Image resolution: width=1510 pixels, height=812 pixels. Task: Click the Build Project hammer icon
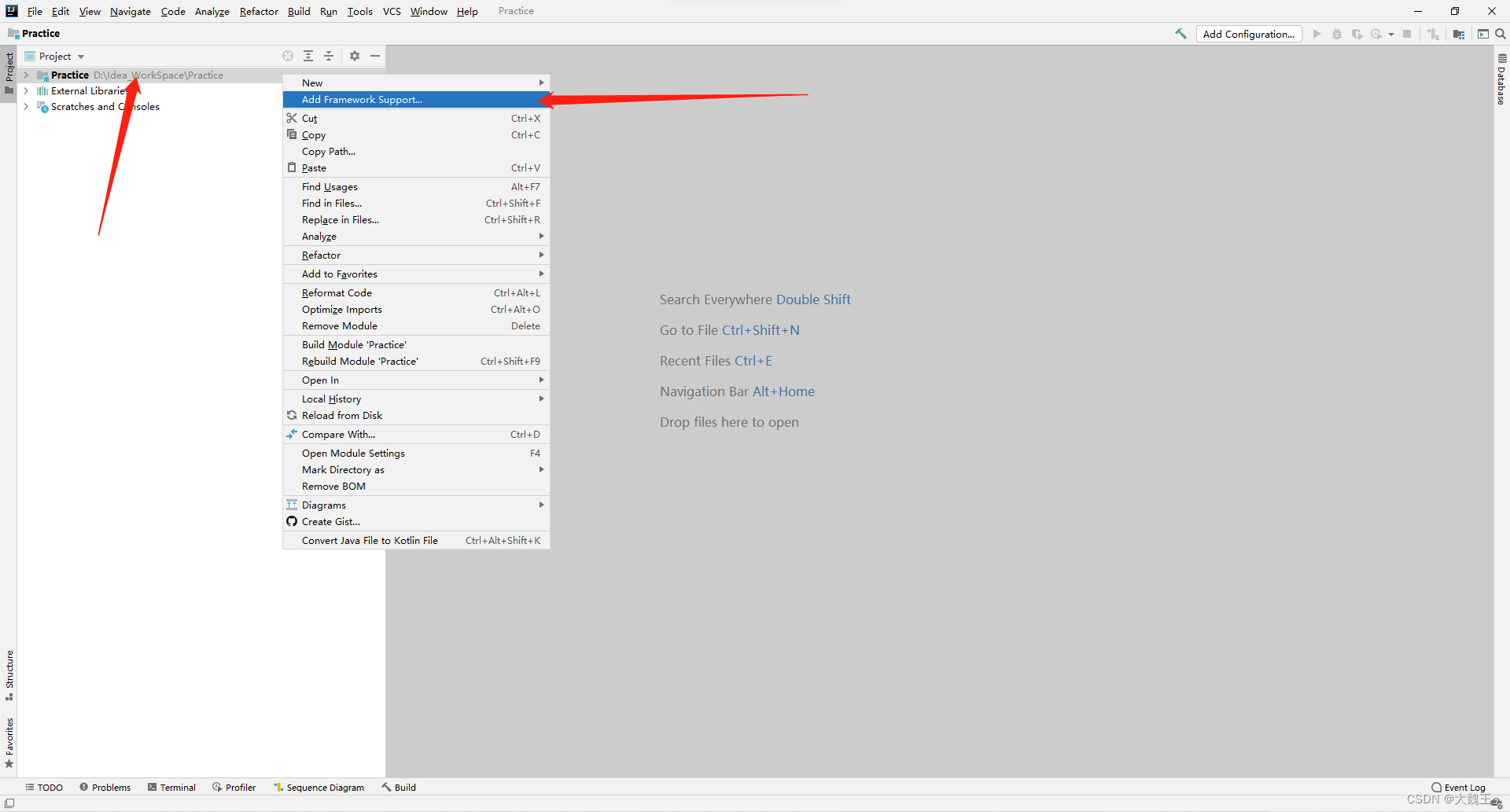[1180, 34]
